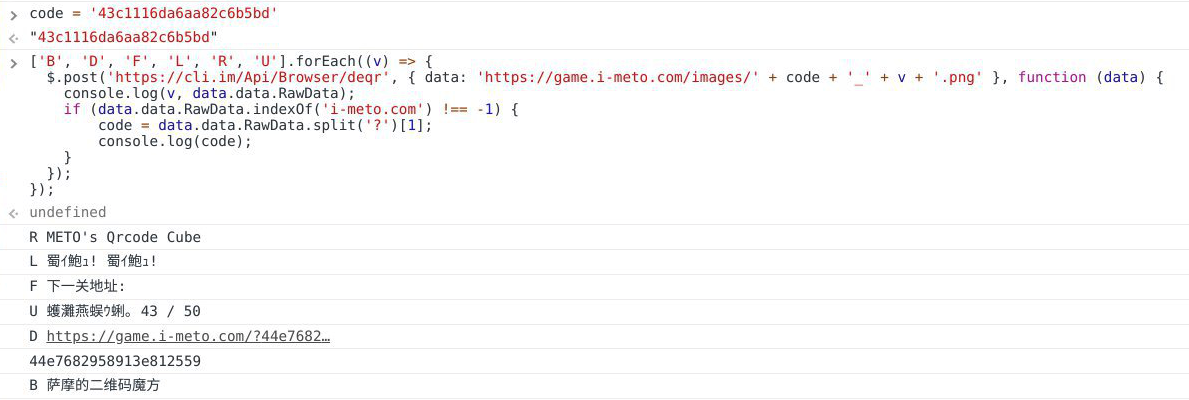This screenshot has width=1189, height=400.
Task: Select the logged code 44e7682958913e812559
Action: pos(115,361)
